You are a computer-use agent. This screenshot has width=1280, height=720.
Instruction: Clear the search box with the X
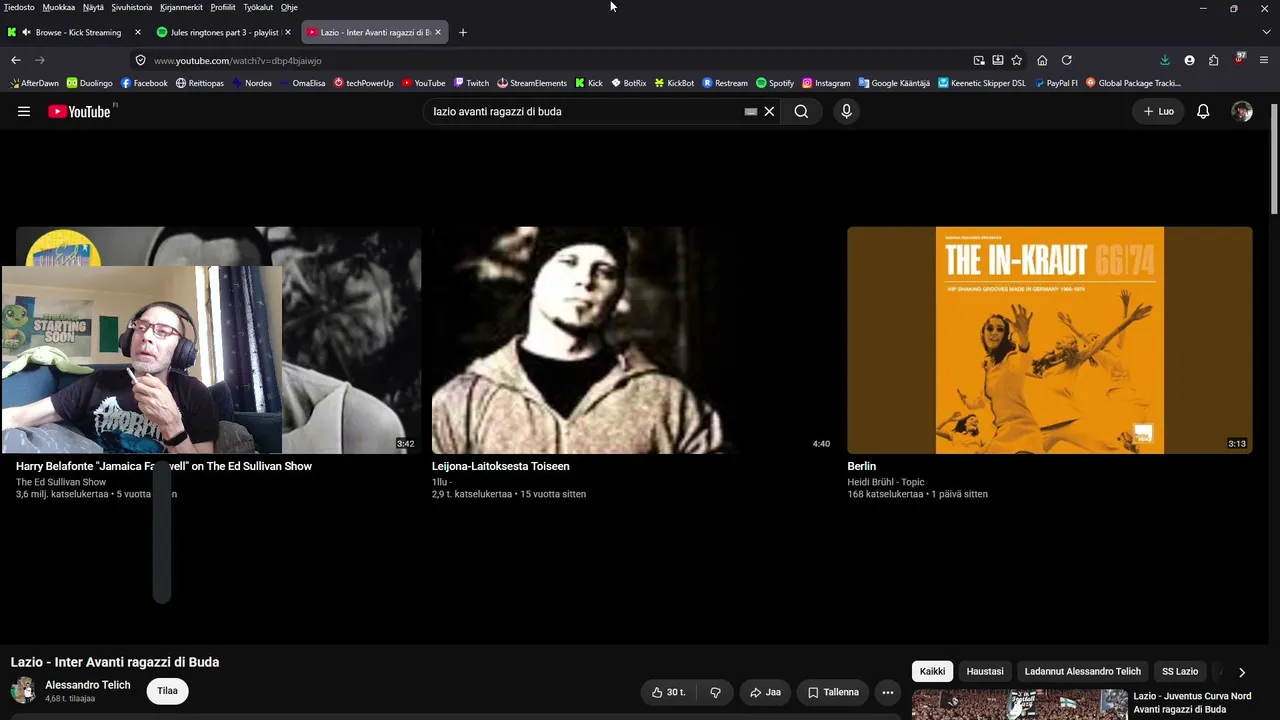pyautogui.click(x=769, y=111)
